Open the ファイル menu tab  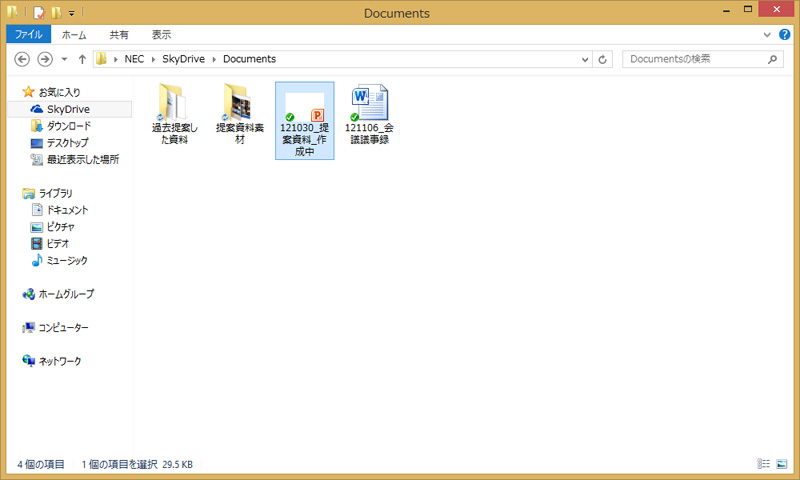coord(27,34)
